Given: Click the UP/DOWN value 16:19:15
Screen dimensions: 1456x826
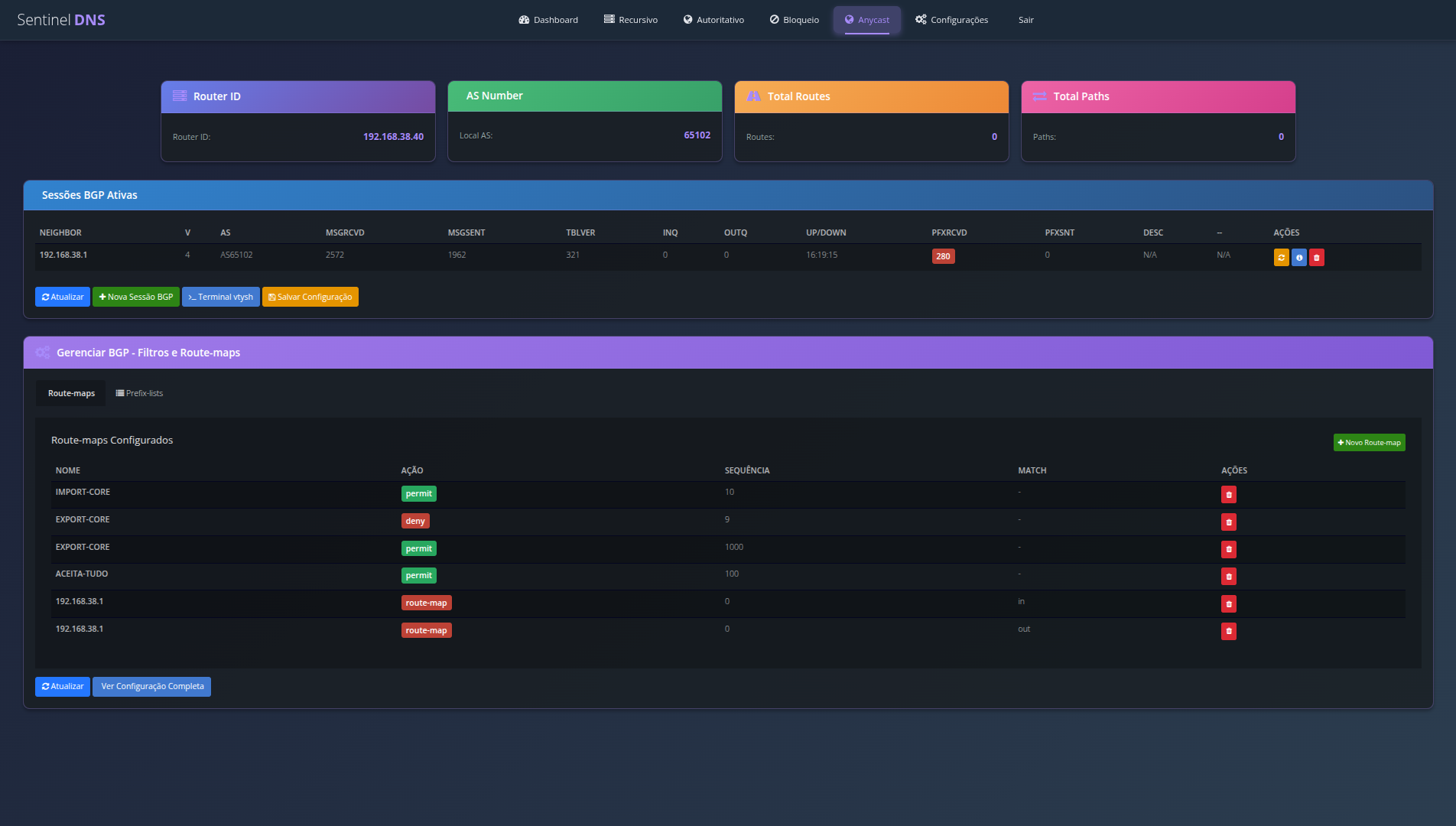Looking at the screenshot, I should (821, 255).
